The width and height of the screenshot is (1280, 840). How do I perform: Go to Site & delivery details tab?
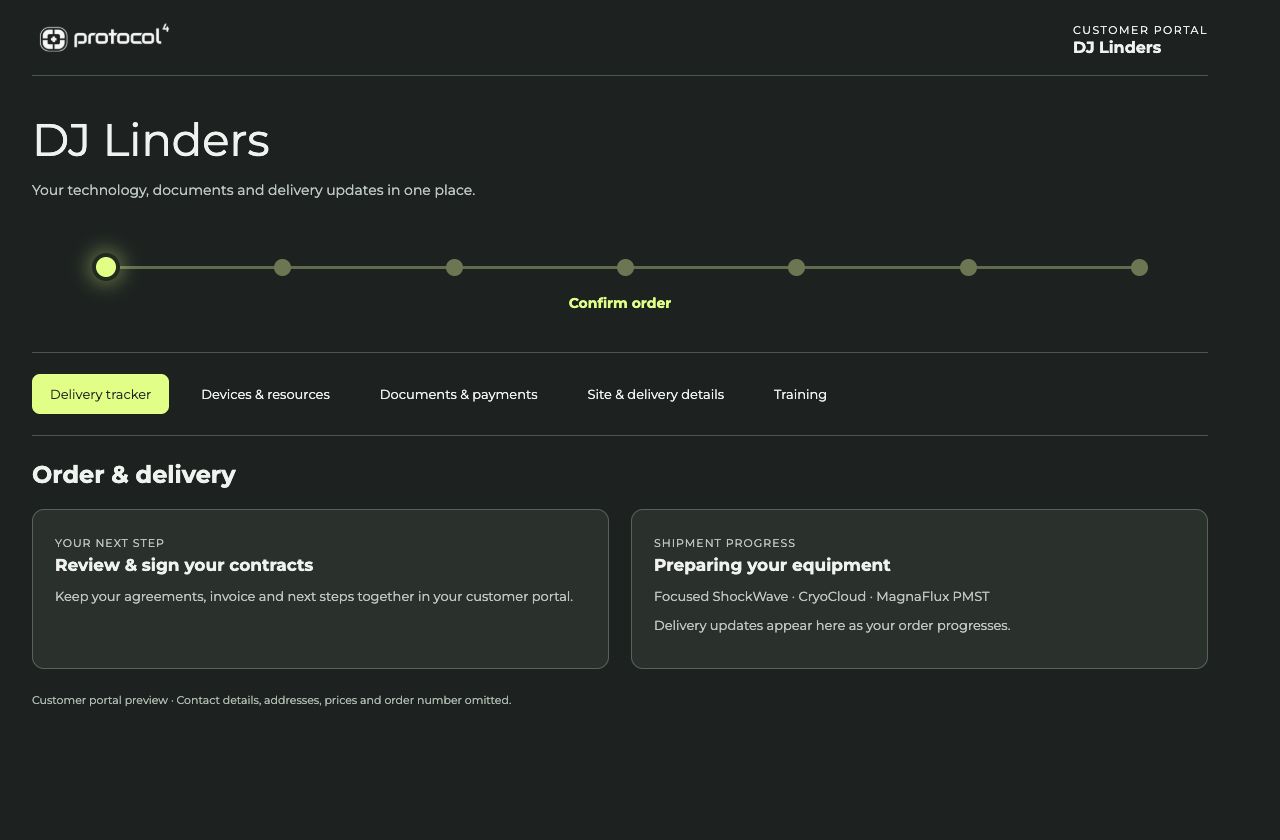(655, 394)
